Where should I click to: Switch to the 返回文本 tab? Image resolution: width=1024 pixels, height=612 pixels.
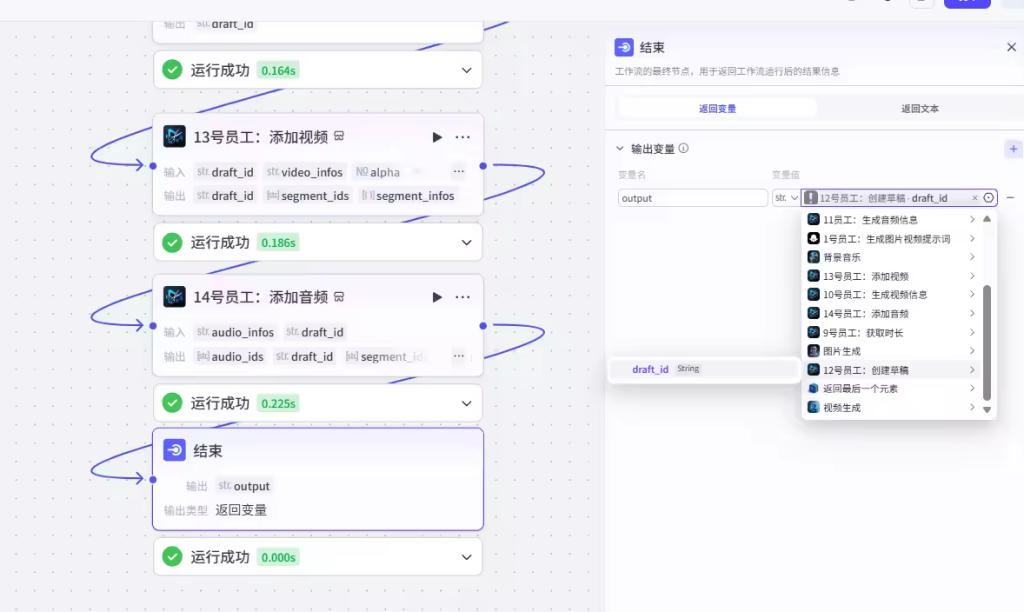[919, 108]
